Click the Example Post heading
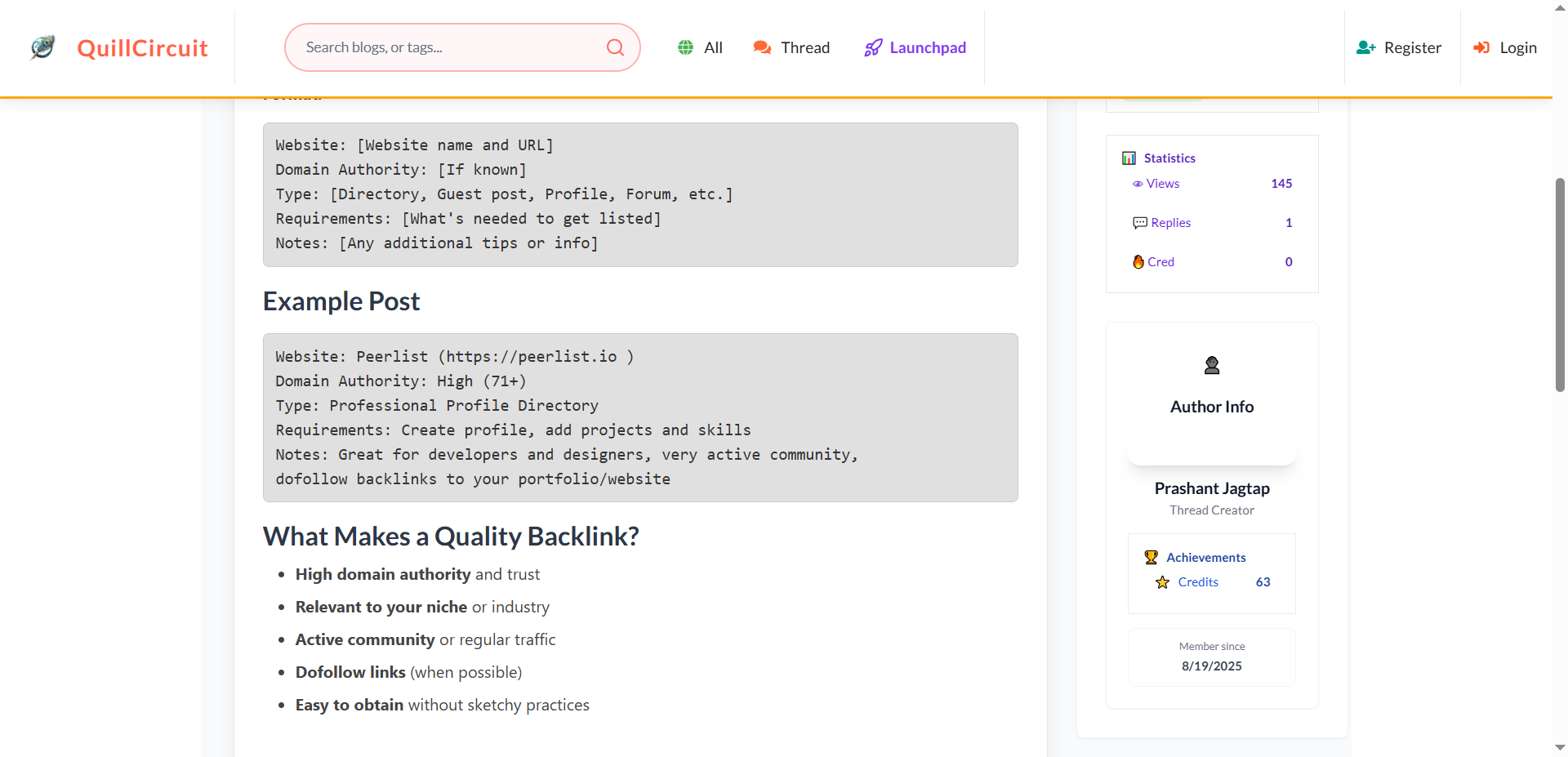This screenshot has height=757, width=1568. coord(341,301)
